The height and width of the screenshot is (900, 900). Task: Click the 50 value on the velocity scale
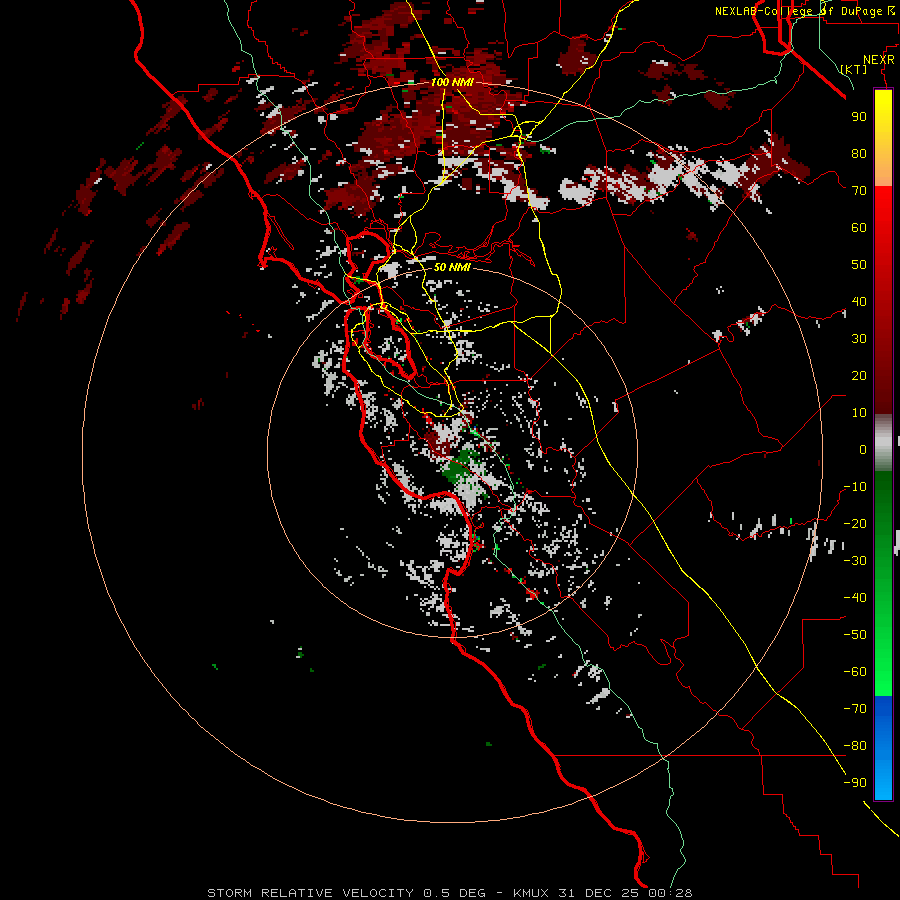[859, 265]
